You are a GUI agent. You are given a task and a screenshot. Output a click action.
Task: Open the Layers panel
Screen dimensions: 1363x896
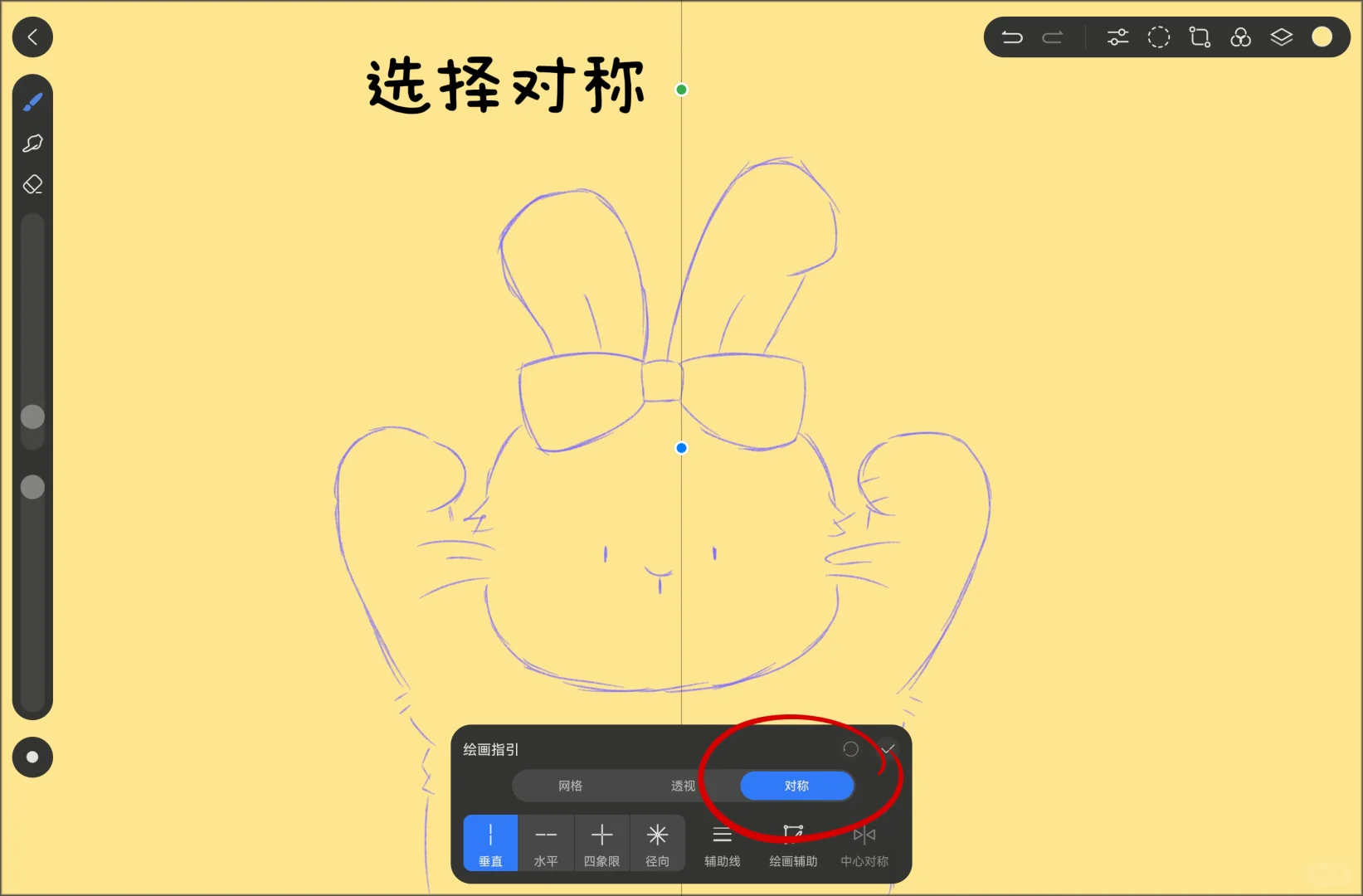tap(1282, 37)
